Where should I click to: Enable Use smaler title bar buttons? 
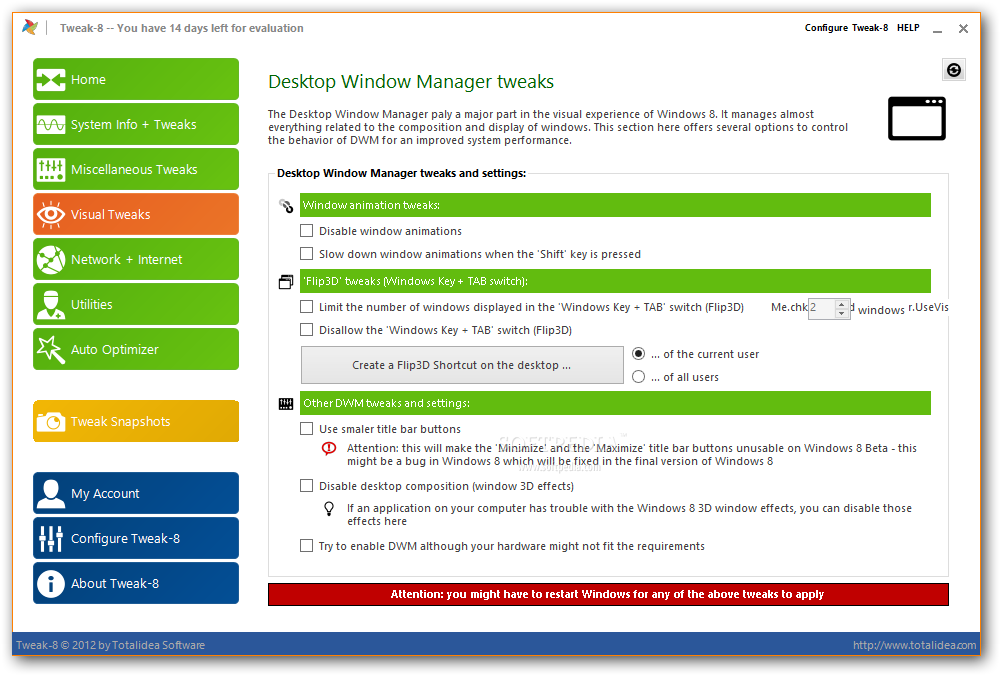click(x=306, y=428)
